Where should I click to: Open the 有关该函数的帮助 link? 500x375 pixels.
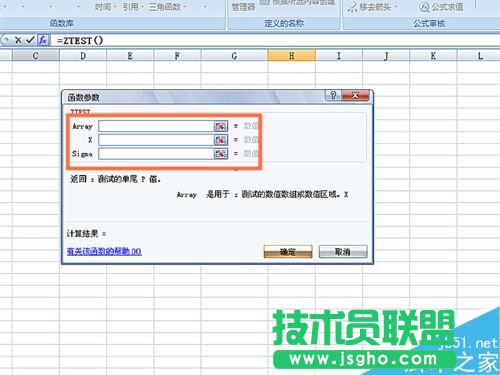coord(104,251)
